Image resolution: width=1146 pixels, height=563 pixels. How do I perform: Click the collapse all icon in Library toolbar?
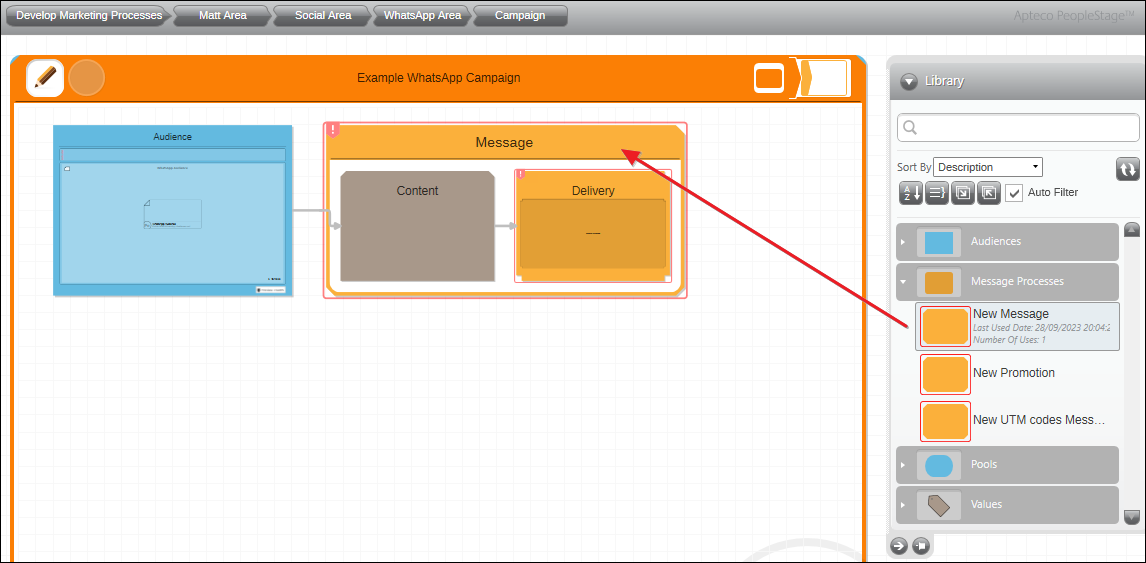pyautogui.click(x=988, y=193)
